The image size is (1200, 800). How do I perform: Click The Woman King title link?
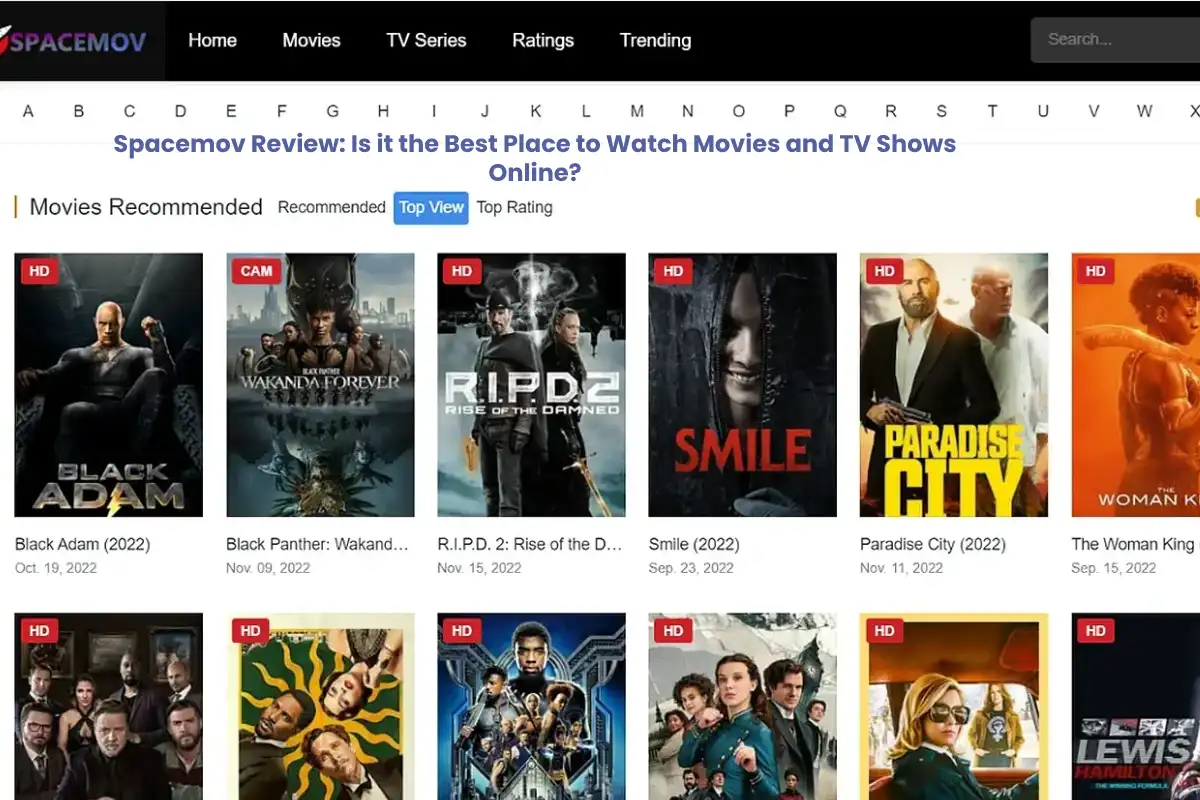pos(1135,545)
